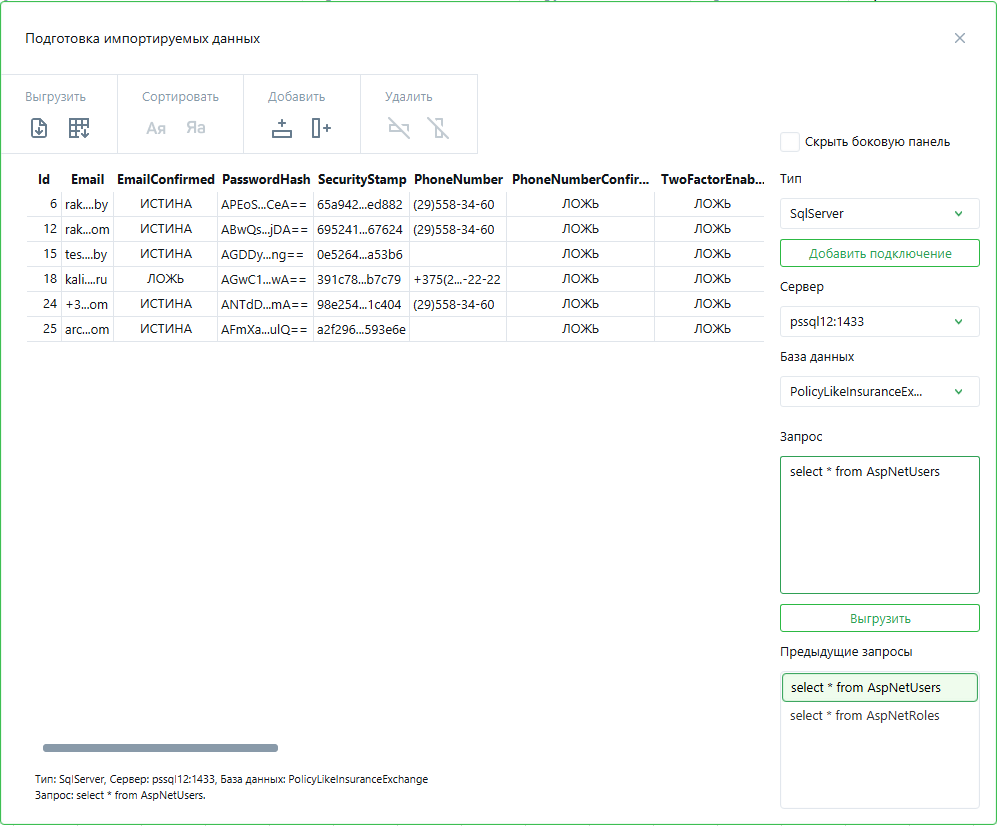Click the PasswordHash column header
The height and width of the screenshot is (826, 997).
coord(265,180)
